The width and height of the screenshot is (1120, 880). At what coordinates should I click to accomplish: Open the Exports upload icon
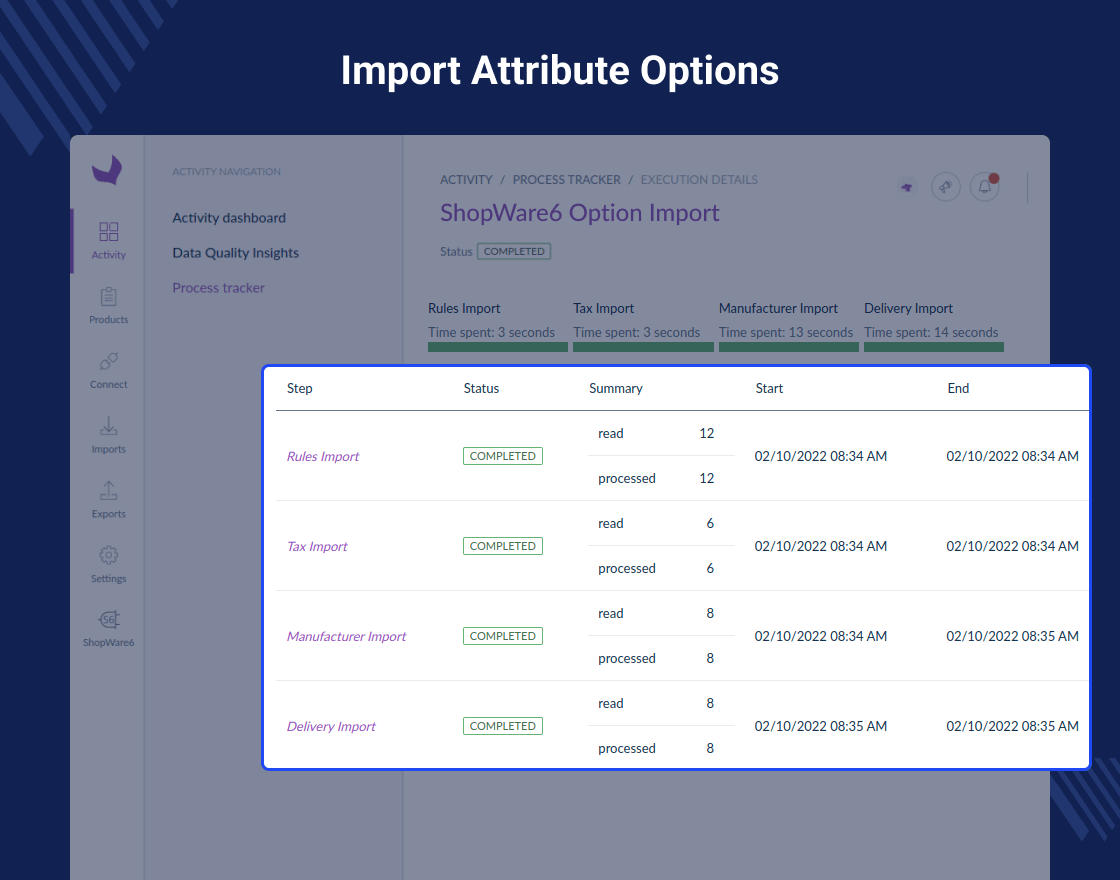pos(109,491)
